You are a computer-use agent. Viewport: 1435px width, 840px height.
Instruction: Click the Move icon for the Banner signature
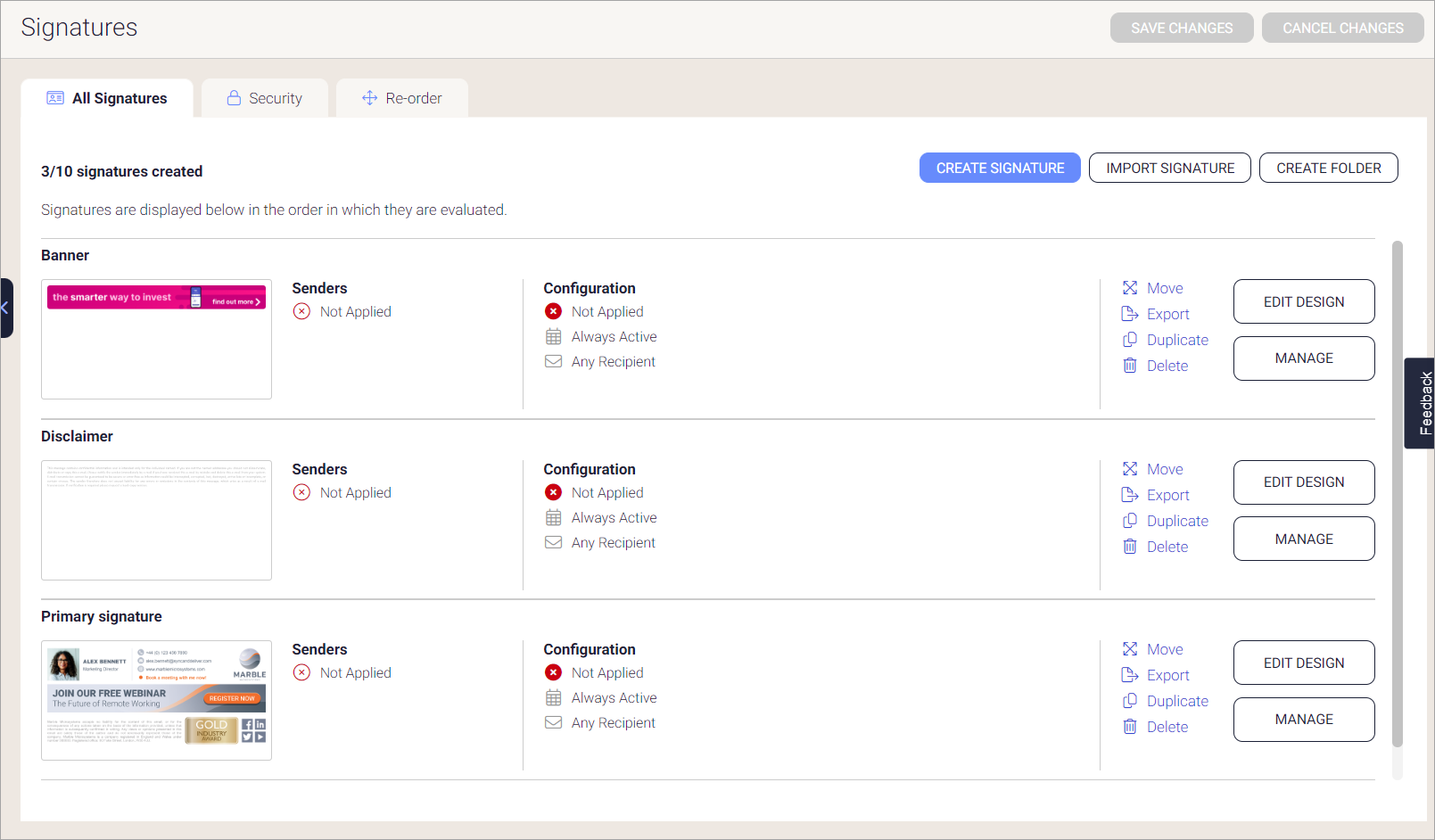click(1130, 288)
